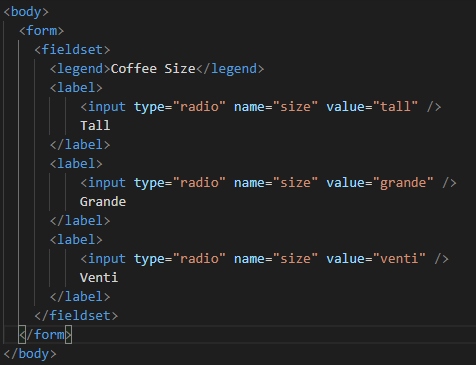
Task: Click type="radio" on the venti input line
Action: pos(180,259)
